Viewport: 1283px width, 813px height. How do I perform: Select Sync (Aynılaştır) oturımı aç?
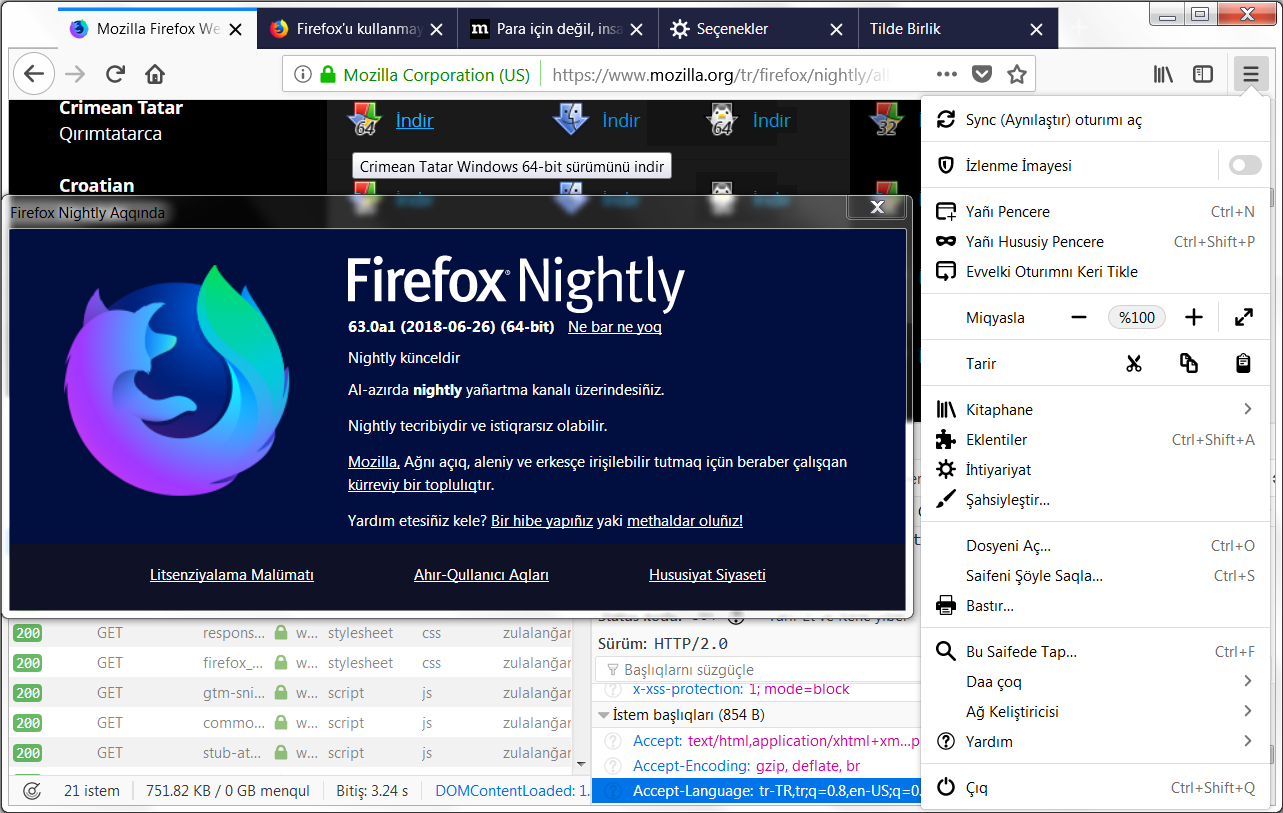tap(1097, 120)
